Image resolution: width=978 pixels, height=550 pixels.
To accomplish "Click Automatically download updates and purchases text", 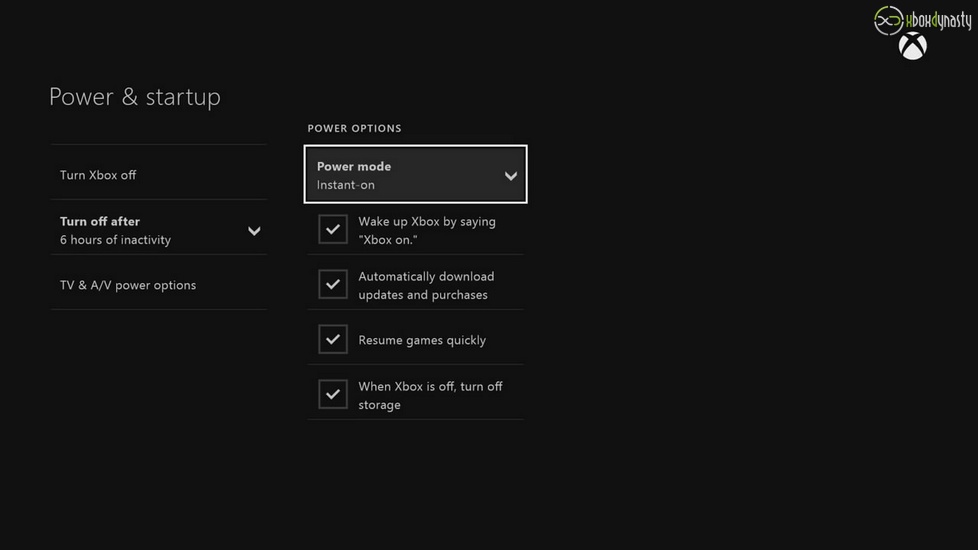I will pos(426,285).
